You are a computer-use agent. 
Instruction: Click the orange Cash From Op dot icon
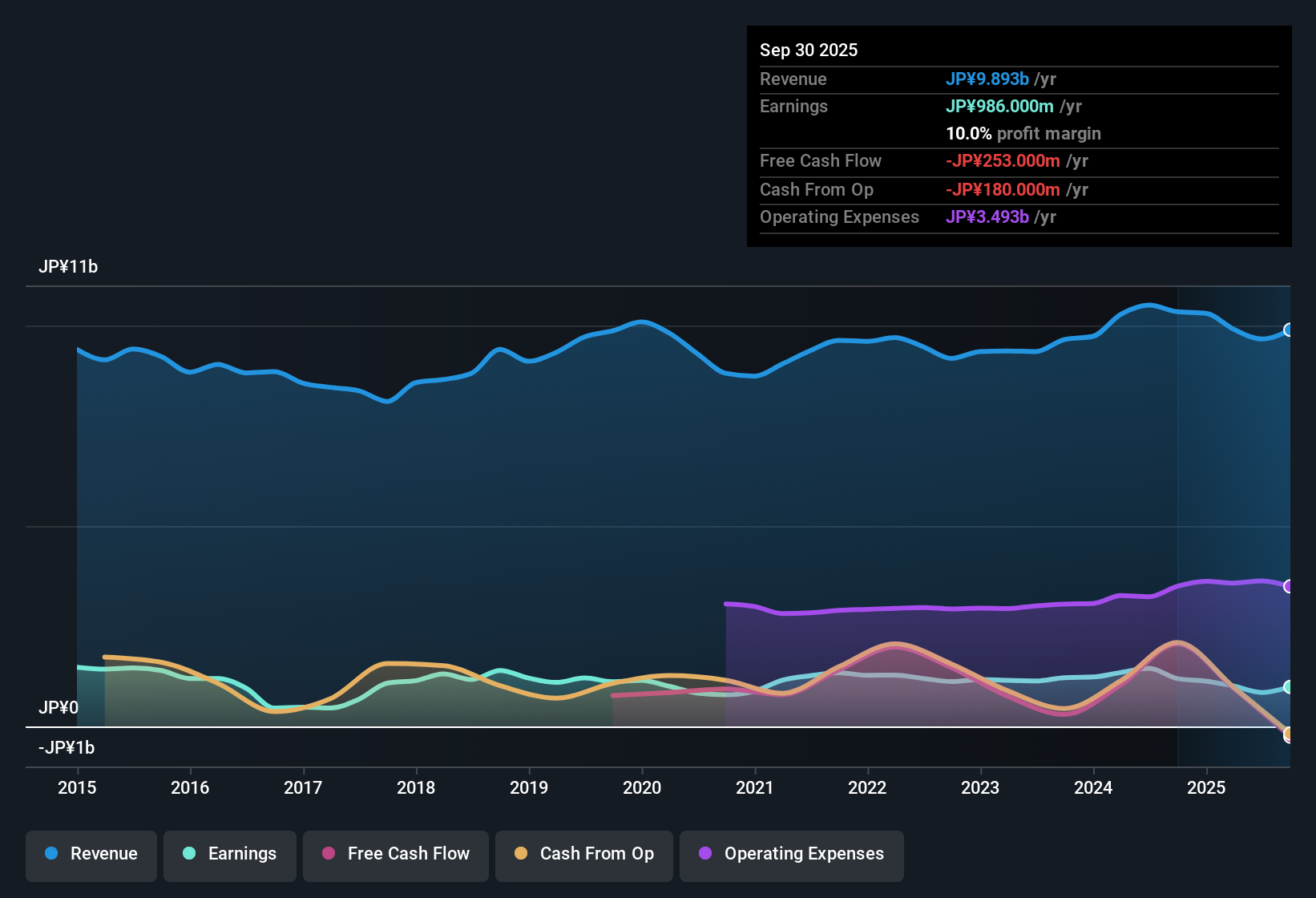520,854
